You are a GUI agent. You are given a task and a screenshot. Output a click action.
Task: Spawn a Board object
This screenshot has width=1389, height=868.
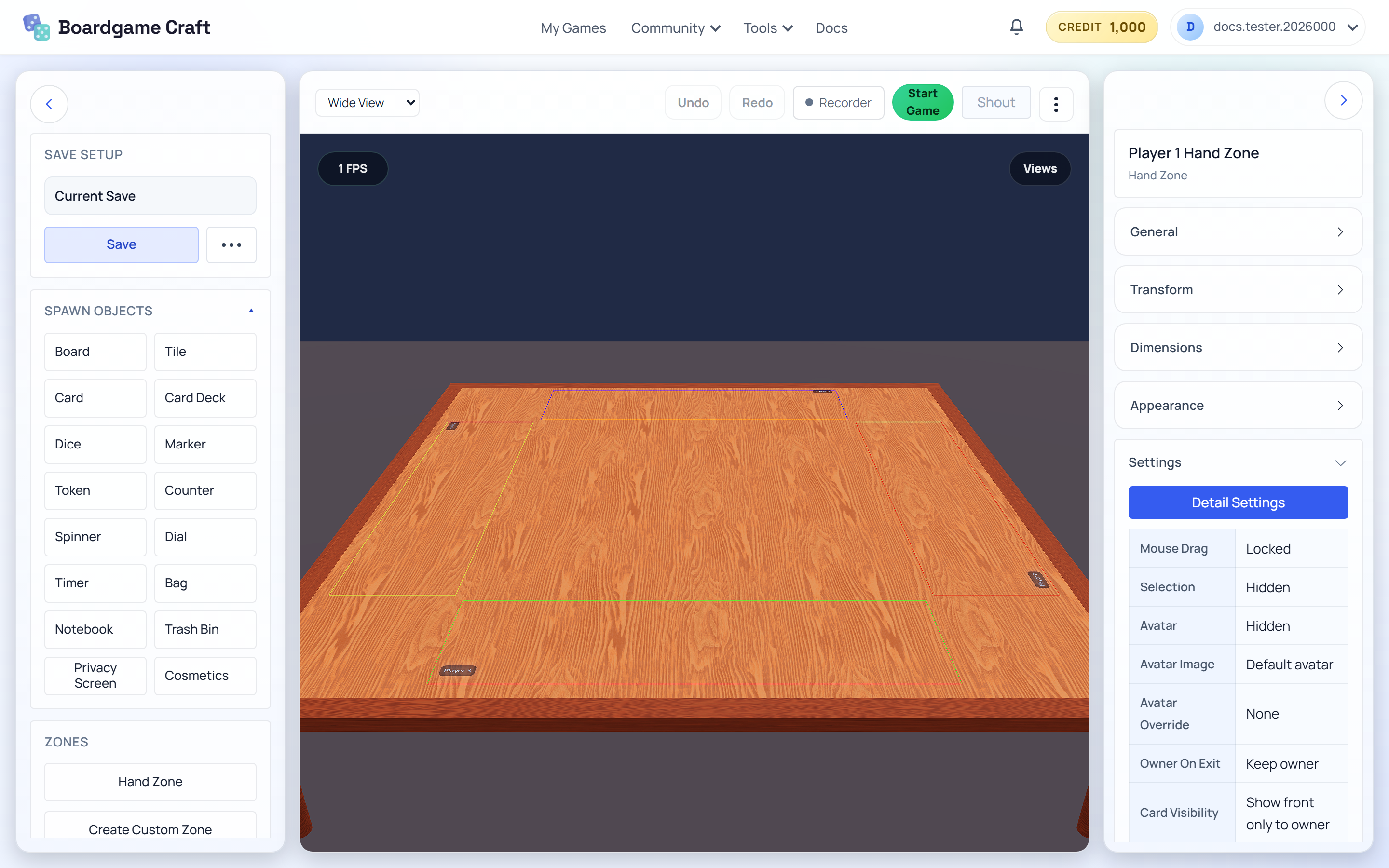pyautogui.click(x=95, y=352)
